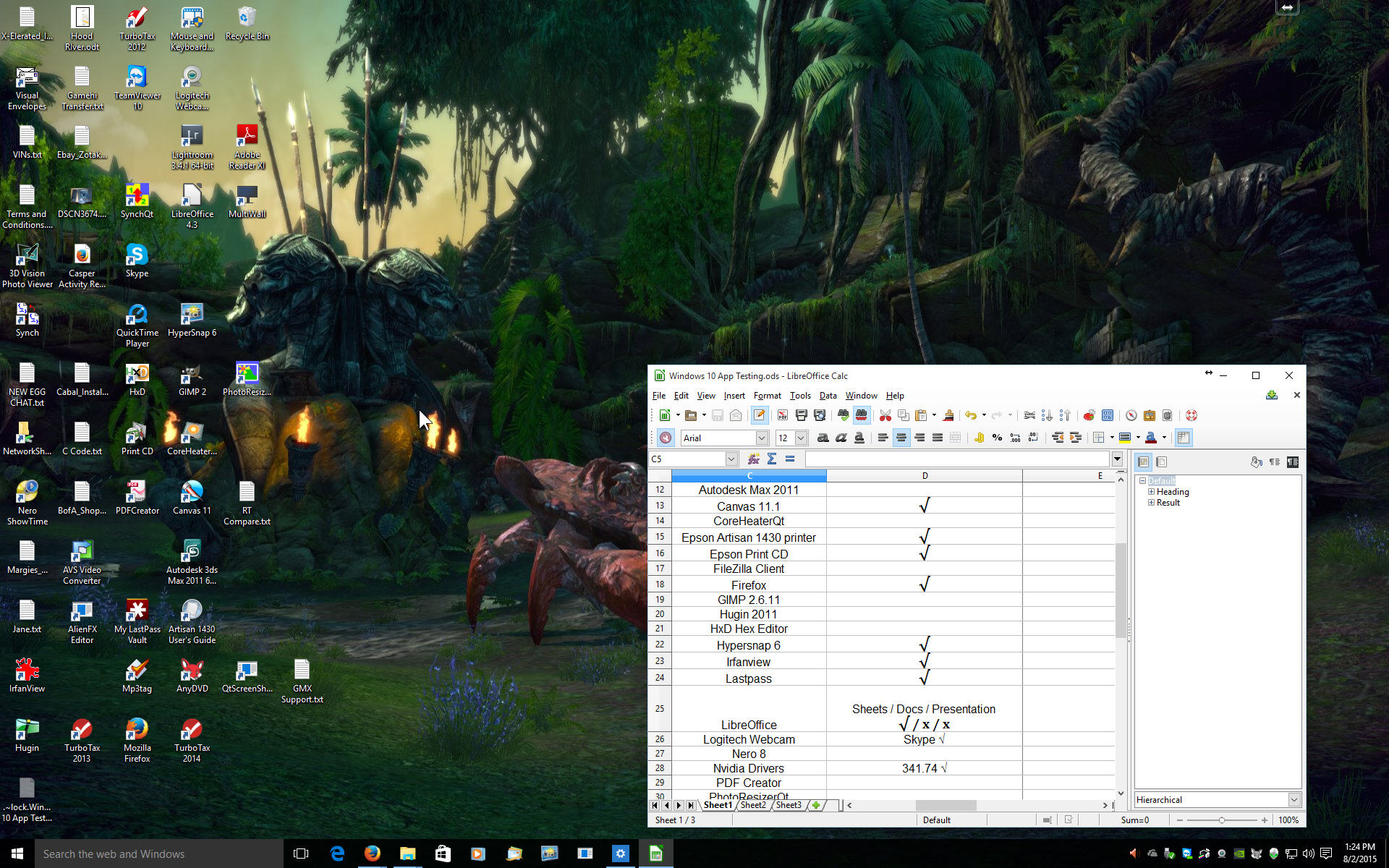This screenshot has width=1389, height=868.
Task: Open the Function Wizard fx icon
Action: 753,459
